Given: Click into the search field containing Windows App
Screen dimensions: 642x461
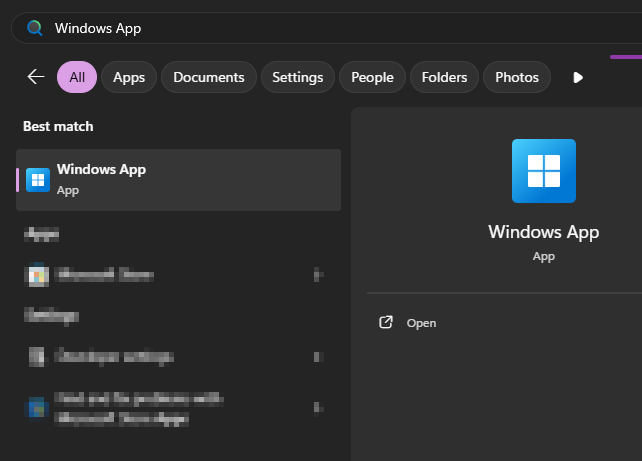Looking at the screenshot, I should click(300, 28).
